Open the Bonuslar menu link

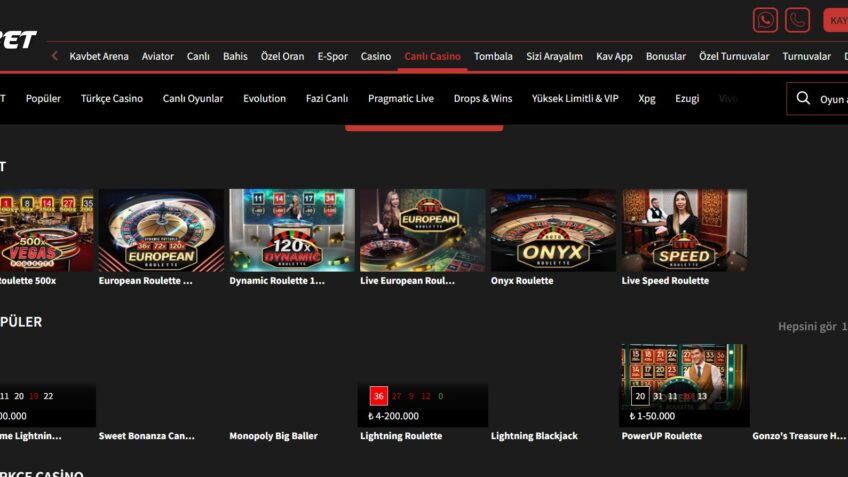tap(665, 56)
